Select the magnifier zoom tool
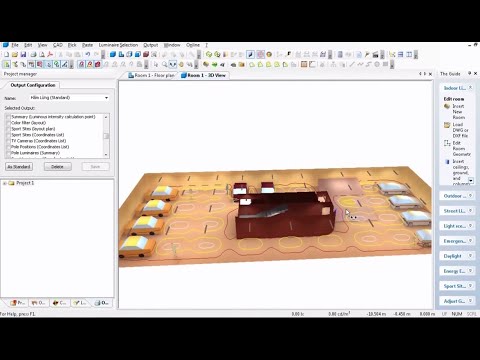 (164, 64)
